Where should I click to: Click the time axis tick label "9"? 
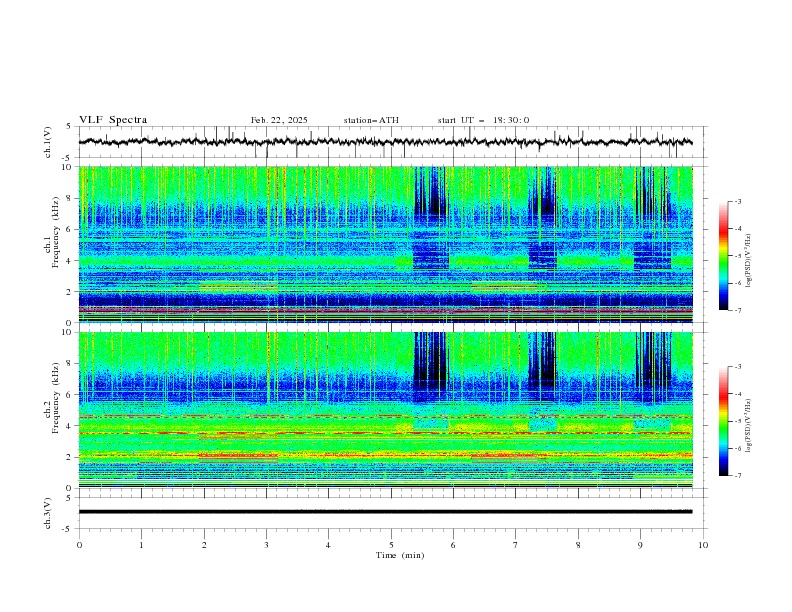640,545
